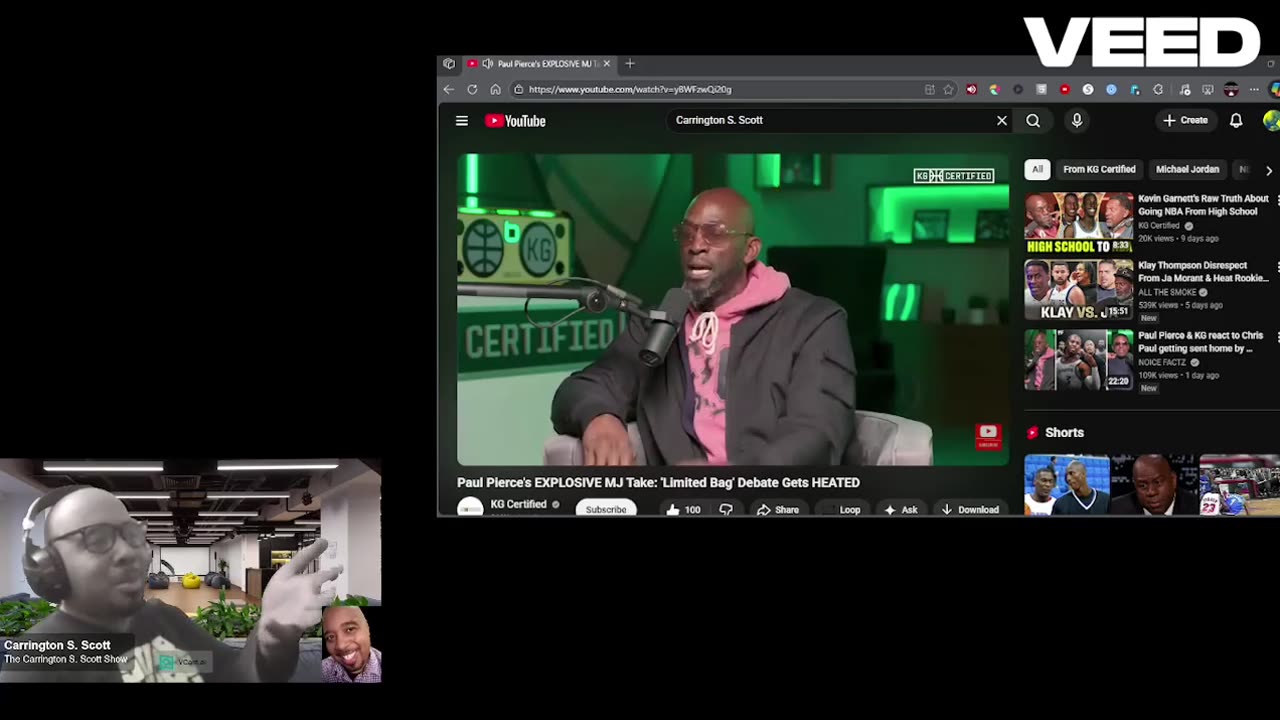Open Klay Thompson Disrespect video thumbnail
Image resolution: width=1280 pixels, height=720 pixels.
(1078, 290)
